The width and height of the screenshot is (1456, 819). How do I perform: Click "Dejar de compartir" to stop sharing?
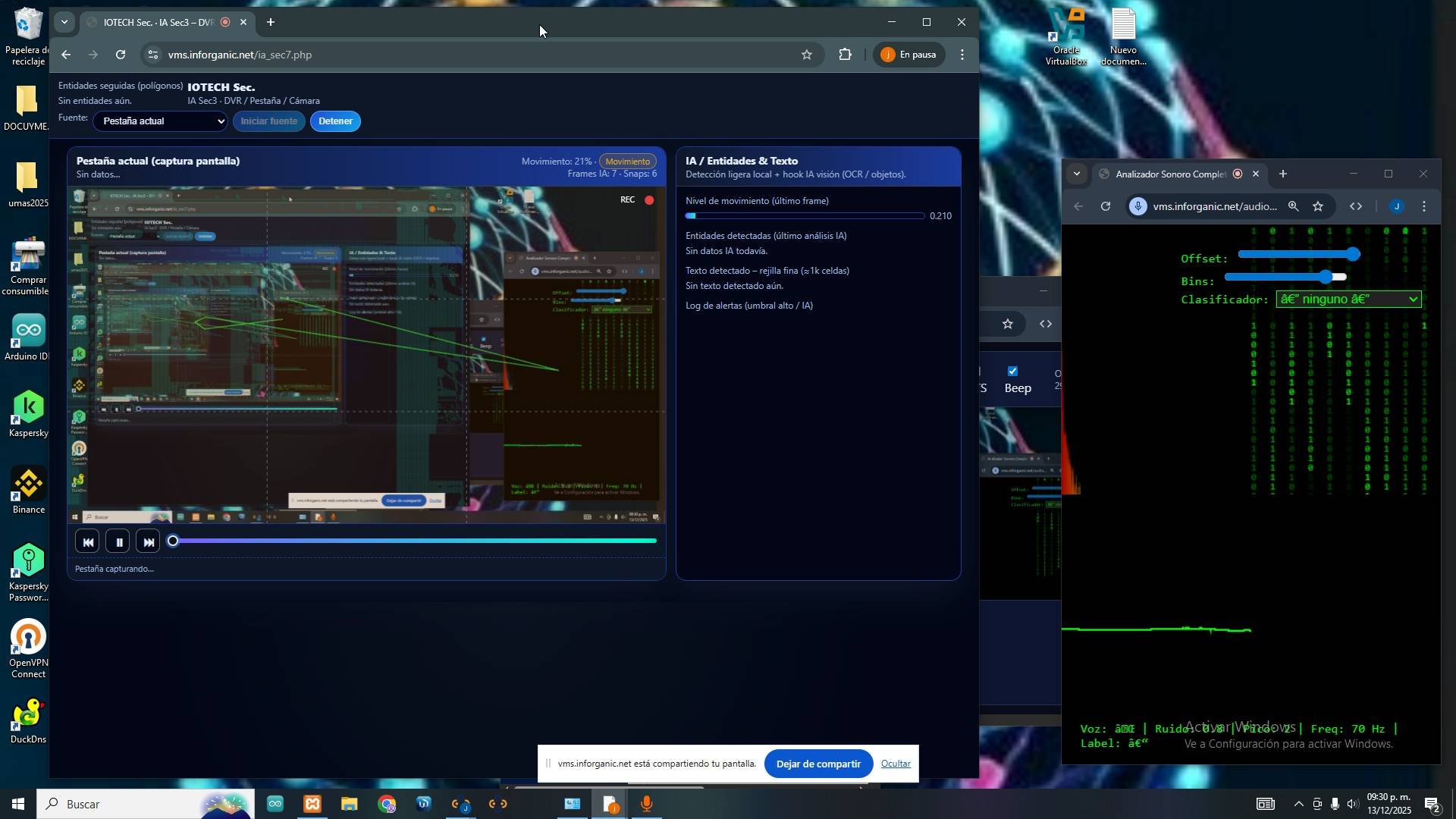pos(817,764)
